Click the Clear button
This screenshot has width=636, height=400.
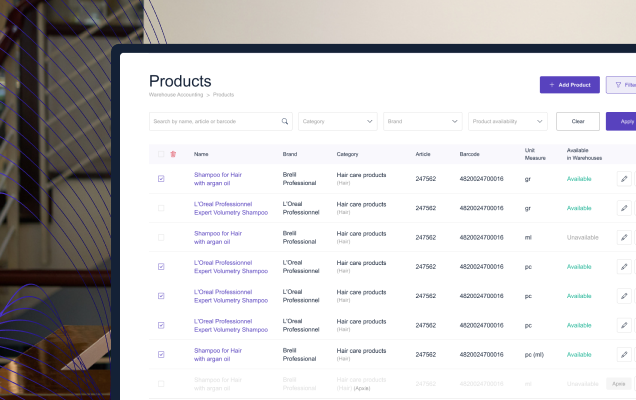tap(578, 121)
